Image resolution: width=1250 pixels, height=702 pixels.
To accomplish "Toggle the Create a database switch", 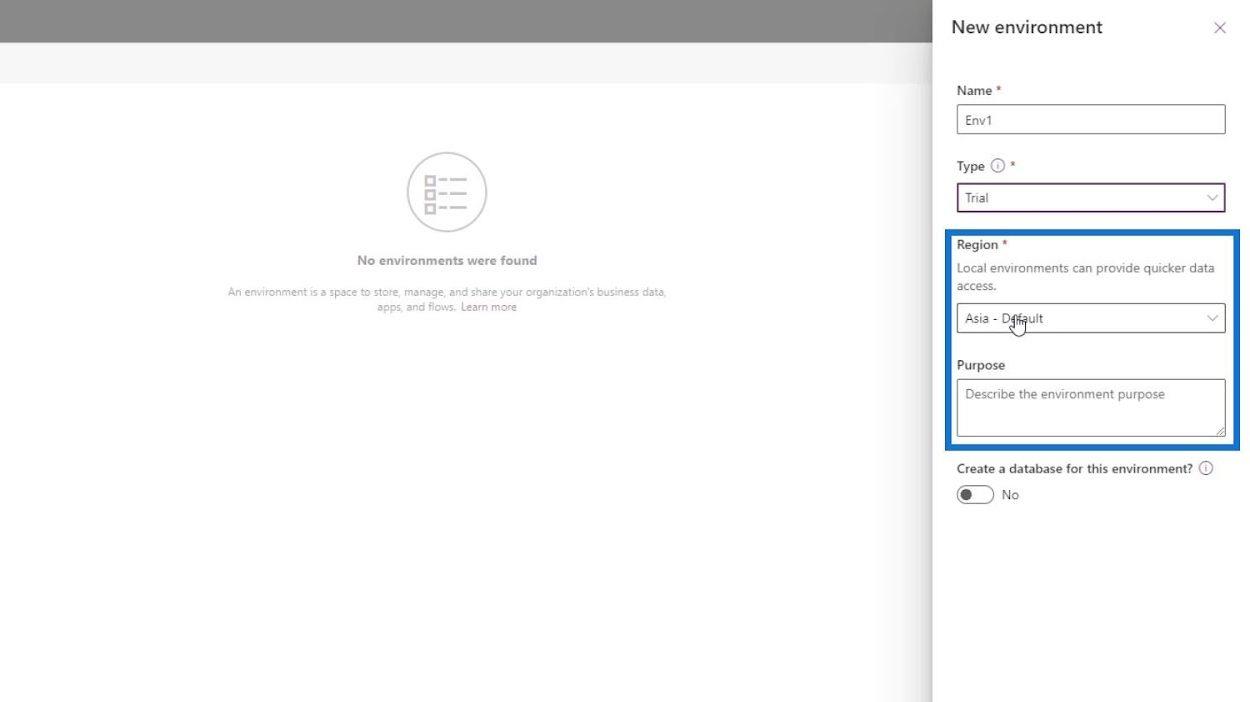I will 975,495.
